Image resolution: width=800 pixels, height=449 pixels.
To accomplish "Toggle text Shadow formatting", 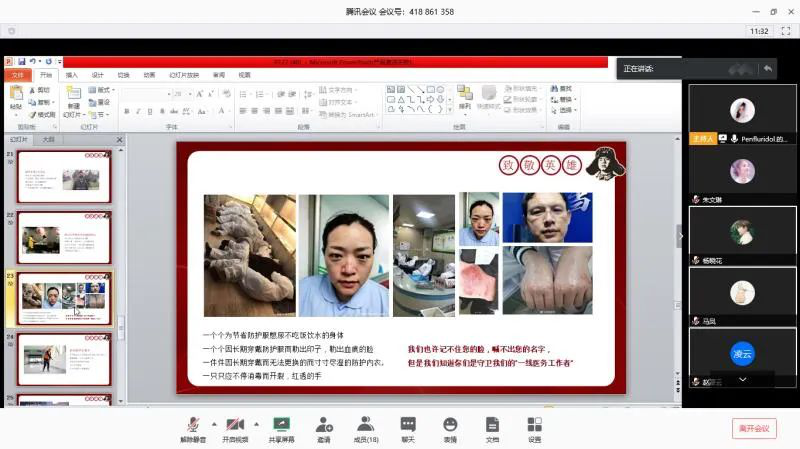I will (x=162, y=111).
